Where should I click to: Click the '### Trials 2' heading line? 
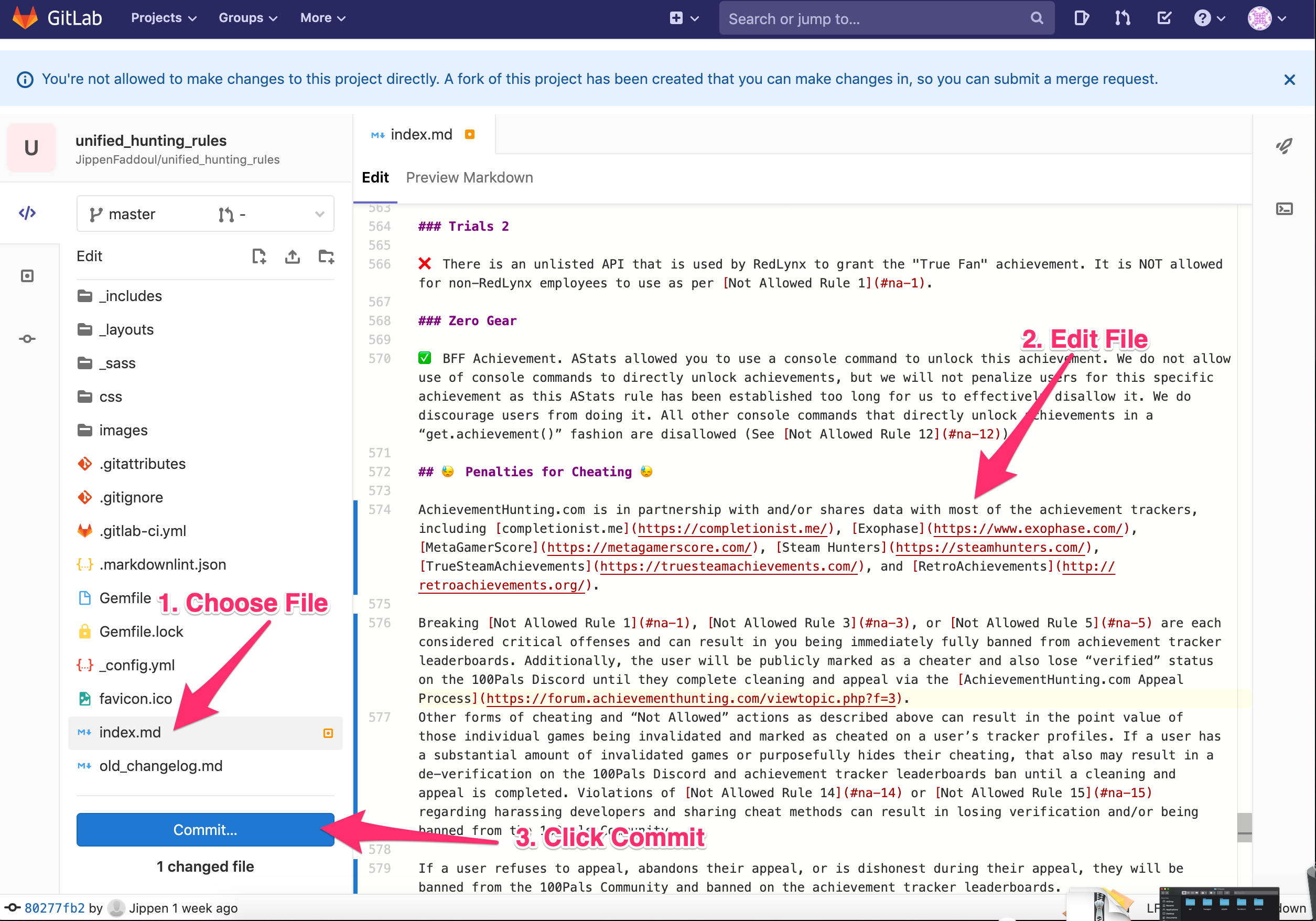pyautogui.click(x=463, y=226)
